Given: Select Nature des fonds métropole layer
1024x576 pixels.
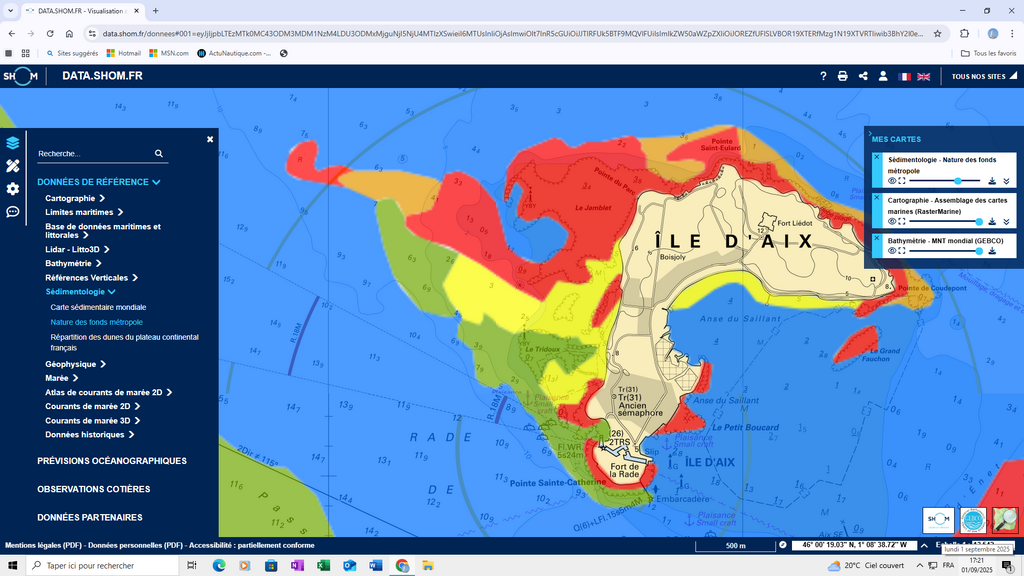Looking at the screenshot, I should (x=96, y=322).
